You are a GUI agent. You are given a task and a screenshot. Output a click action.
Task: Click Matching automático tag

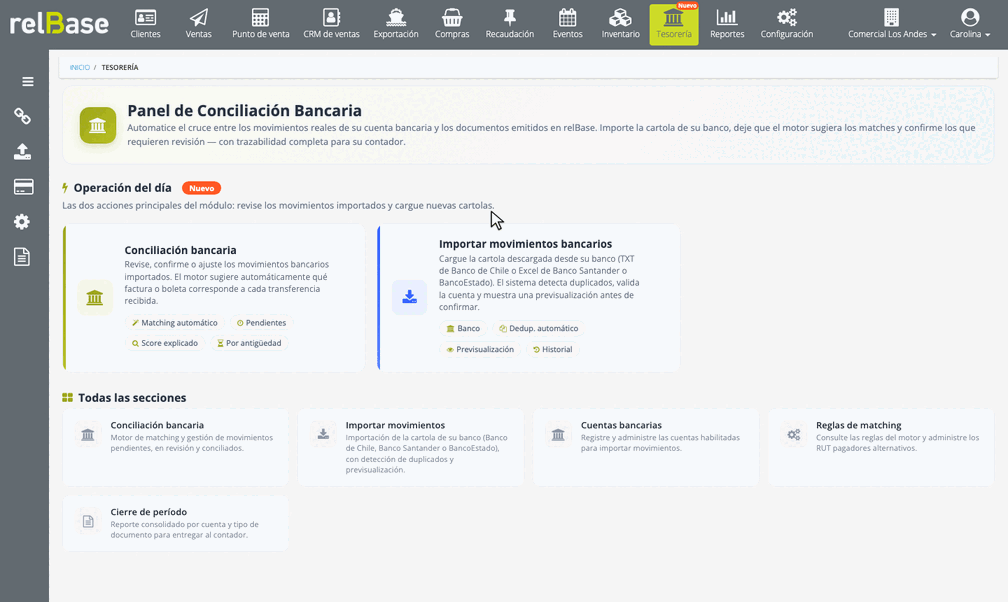click(x=174, y=323)
